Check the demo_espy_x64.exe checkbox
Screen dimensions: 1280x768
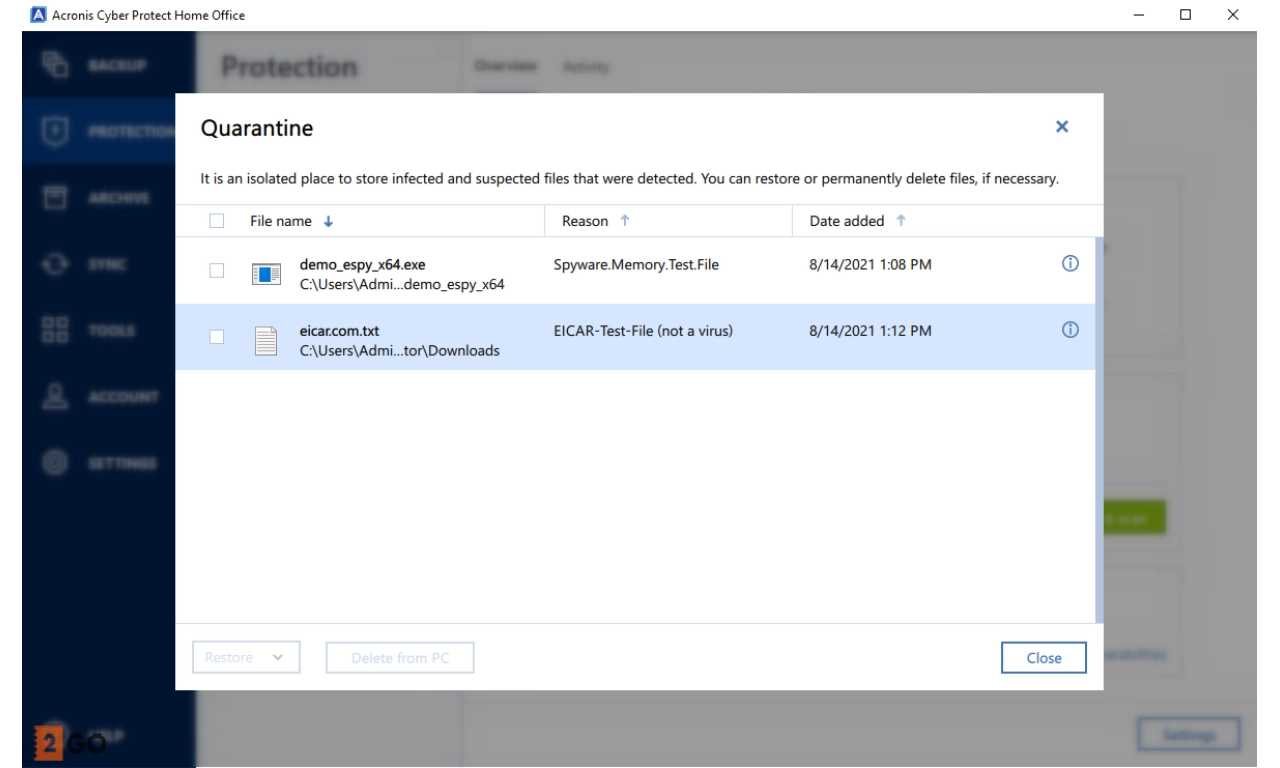[216, 271]
